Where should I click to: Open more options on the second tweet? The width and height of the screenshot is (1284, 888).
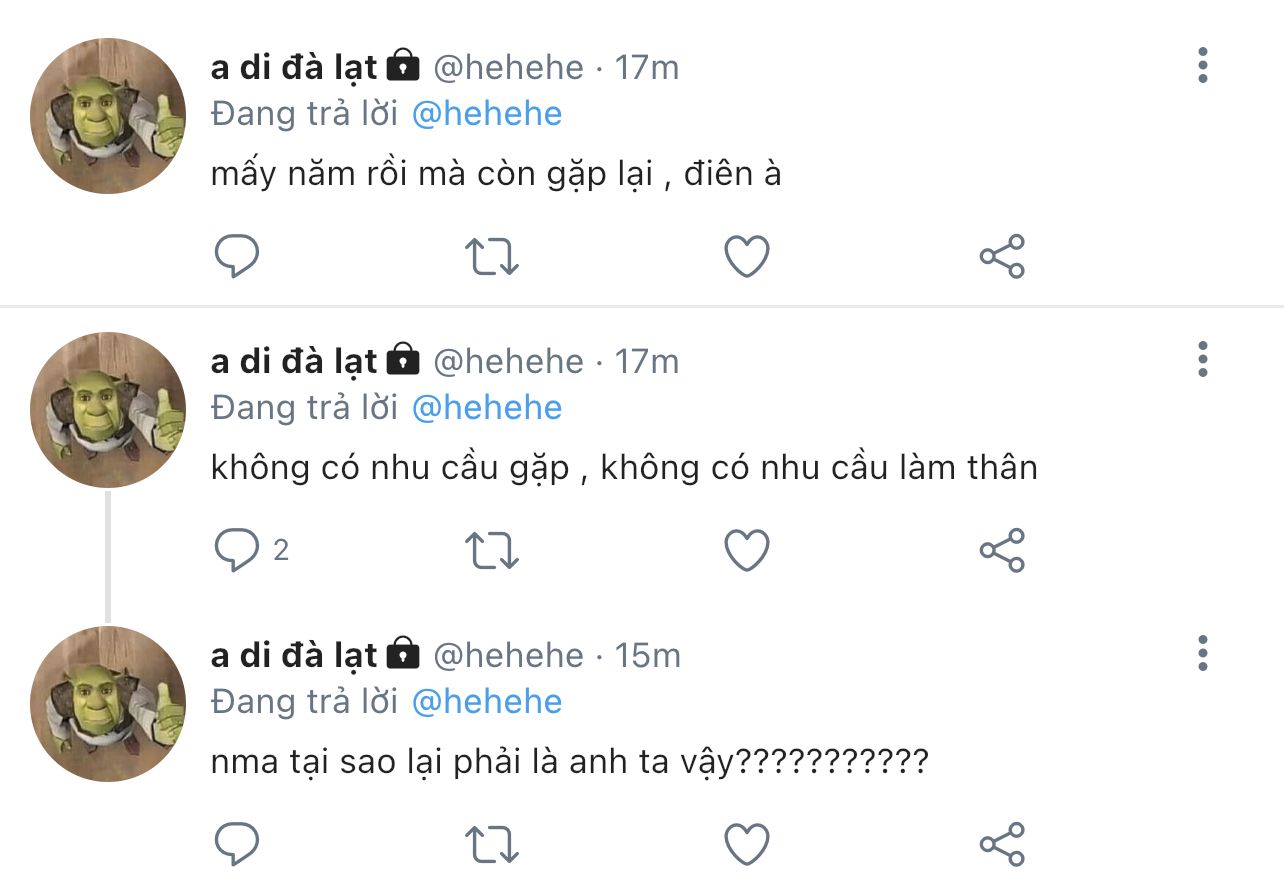[1202, 359]
